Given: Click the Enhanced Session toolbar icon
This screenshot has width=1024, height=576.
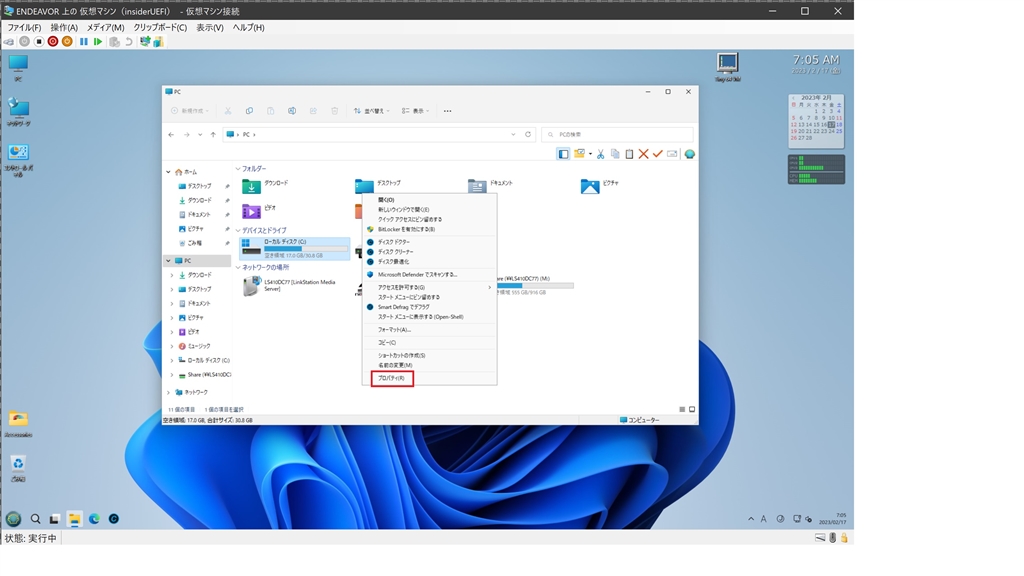Looking at the screenshot, I should coord(144,42).
